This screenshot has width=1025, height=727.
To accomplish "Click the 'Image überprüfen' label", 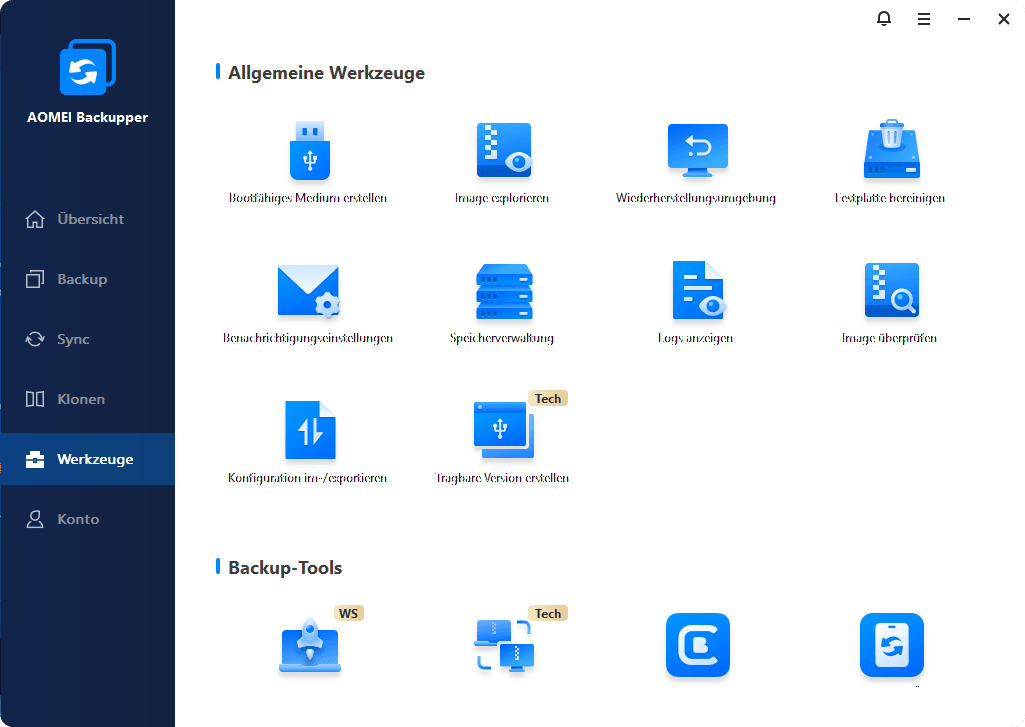I will (x=890, y=338).
